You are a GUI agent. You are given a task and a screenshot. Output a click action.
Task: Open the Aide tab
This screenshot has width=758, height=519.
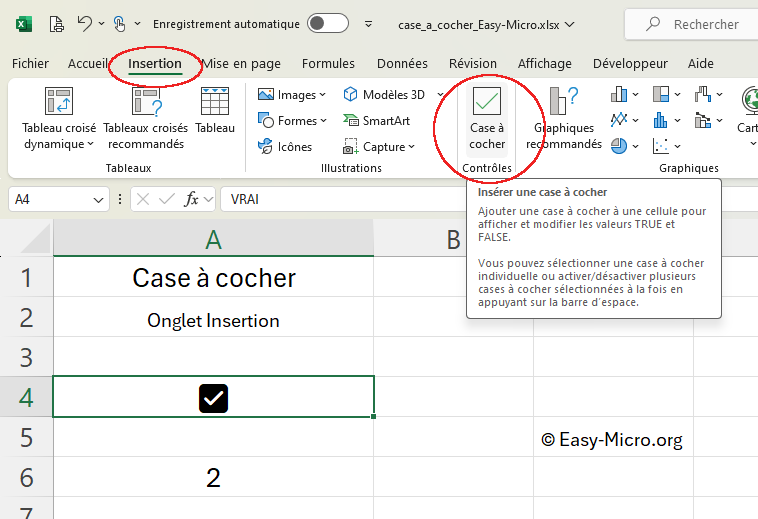click(700, 63)
